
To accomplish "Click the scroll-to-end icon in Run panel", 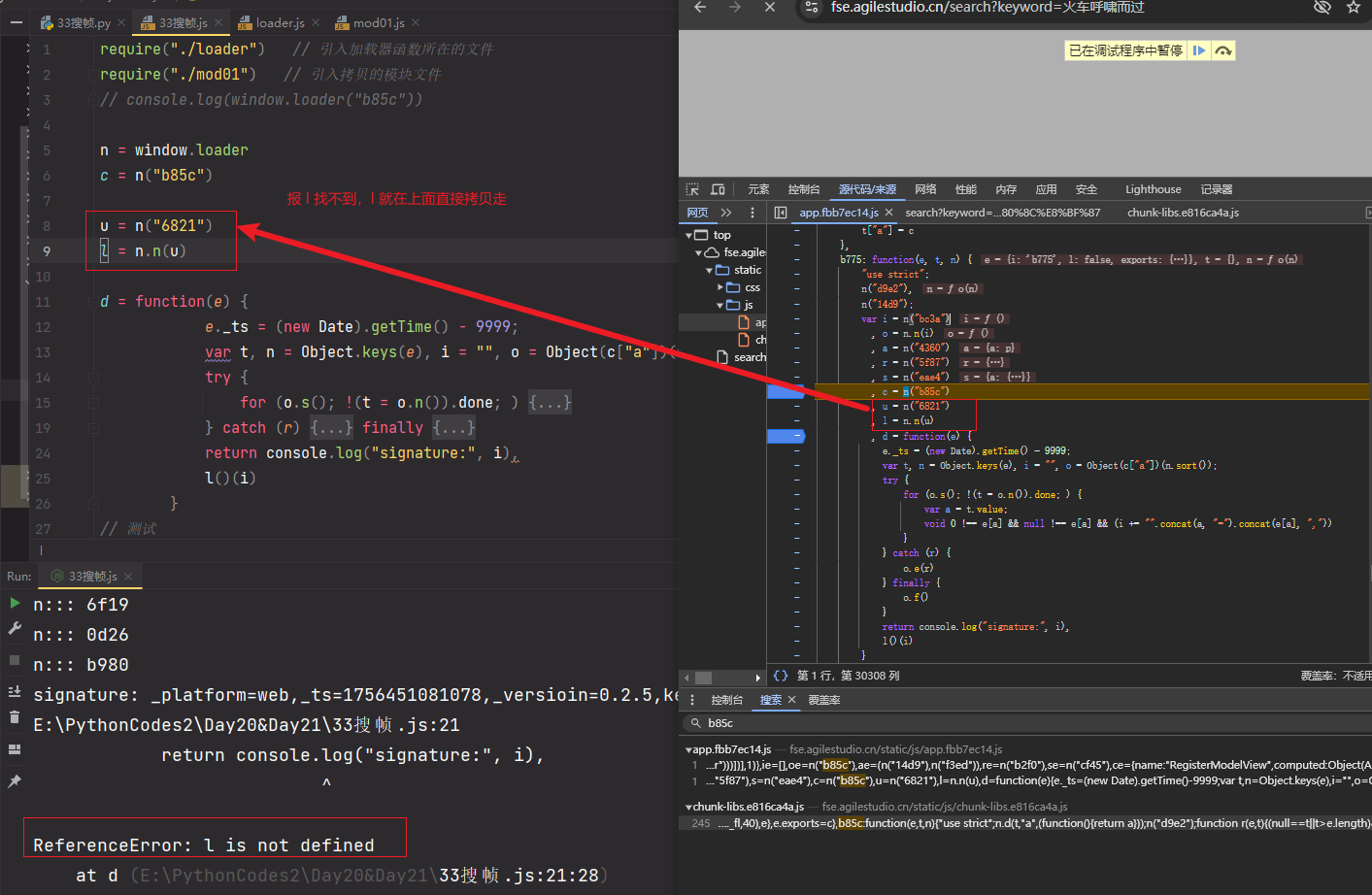I will 15,691.
